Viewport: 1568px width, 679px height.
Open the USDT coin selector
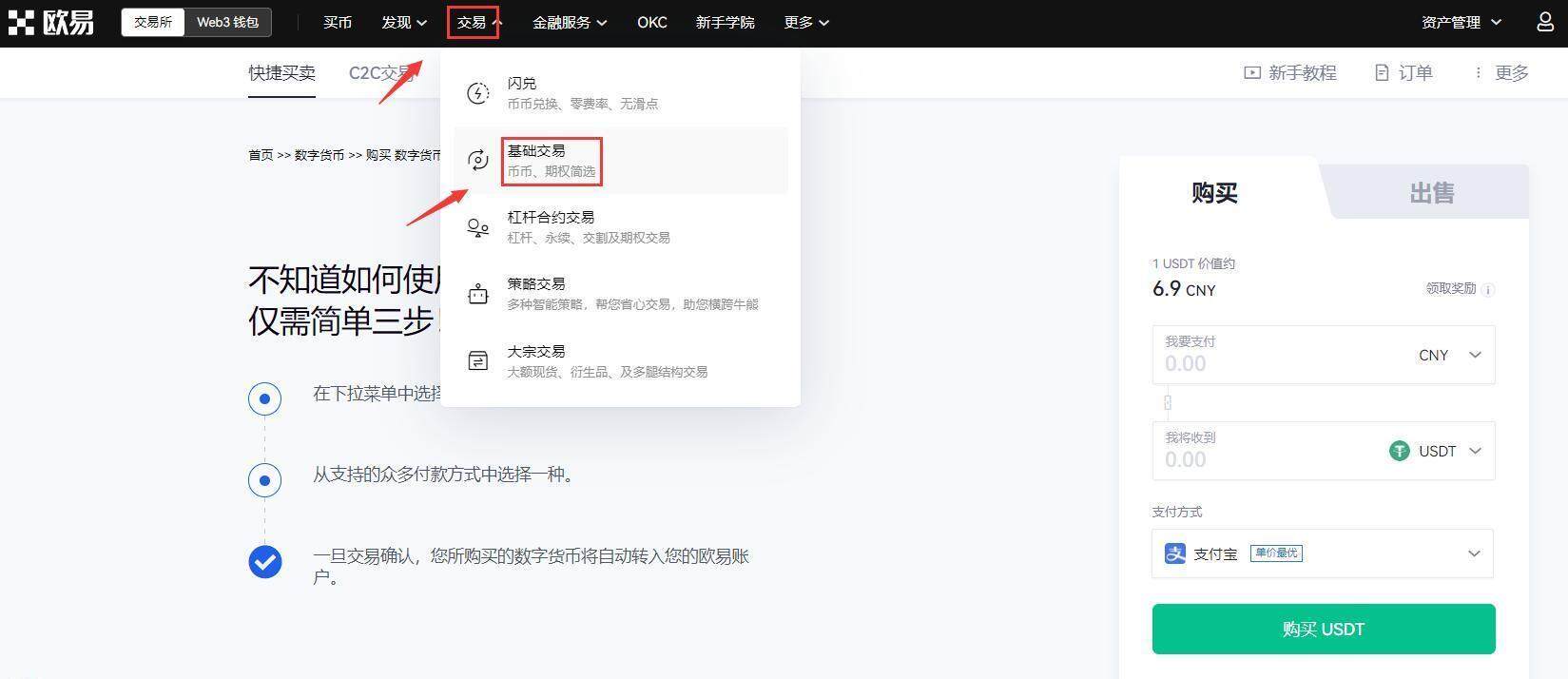point(1436,451)
